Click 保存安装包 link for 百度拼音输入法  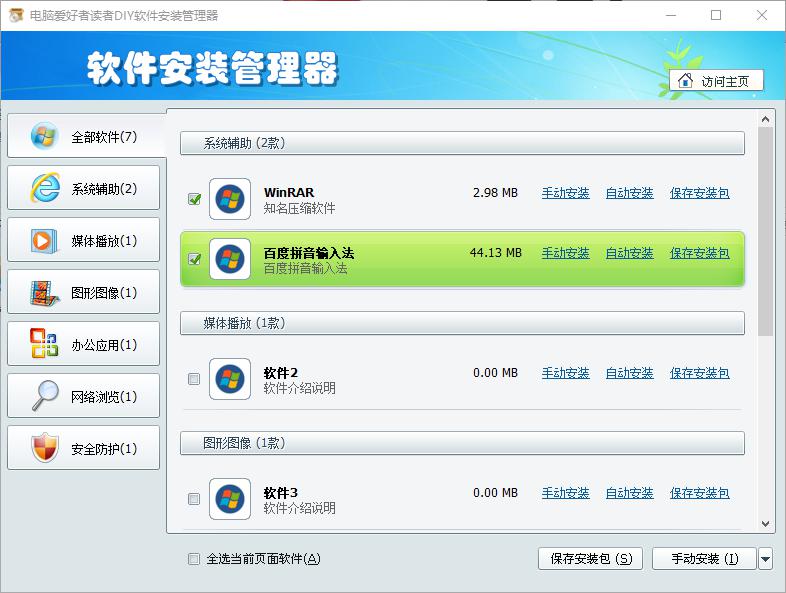tap(699, 253)
